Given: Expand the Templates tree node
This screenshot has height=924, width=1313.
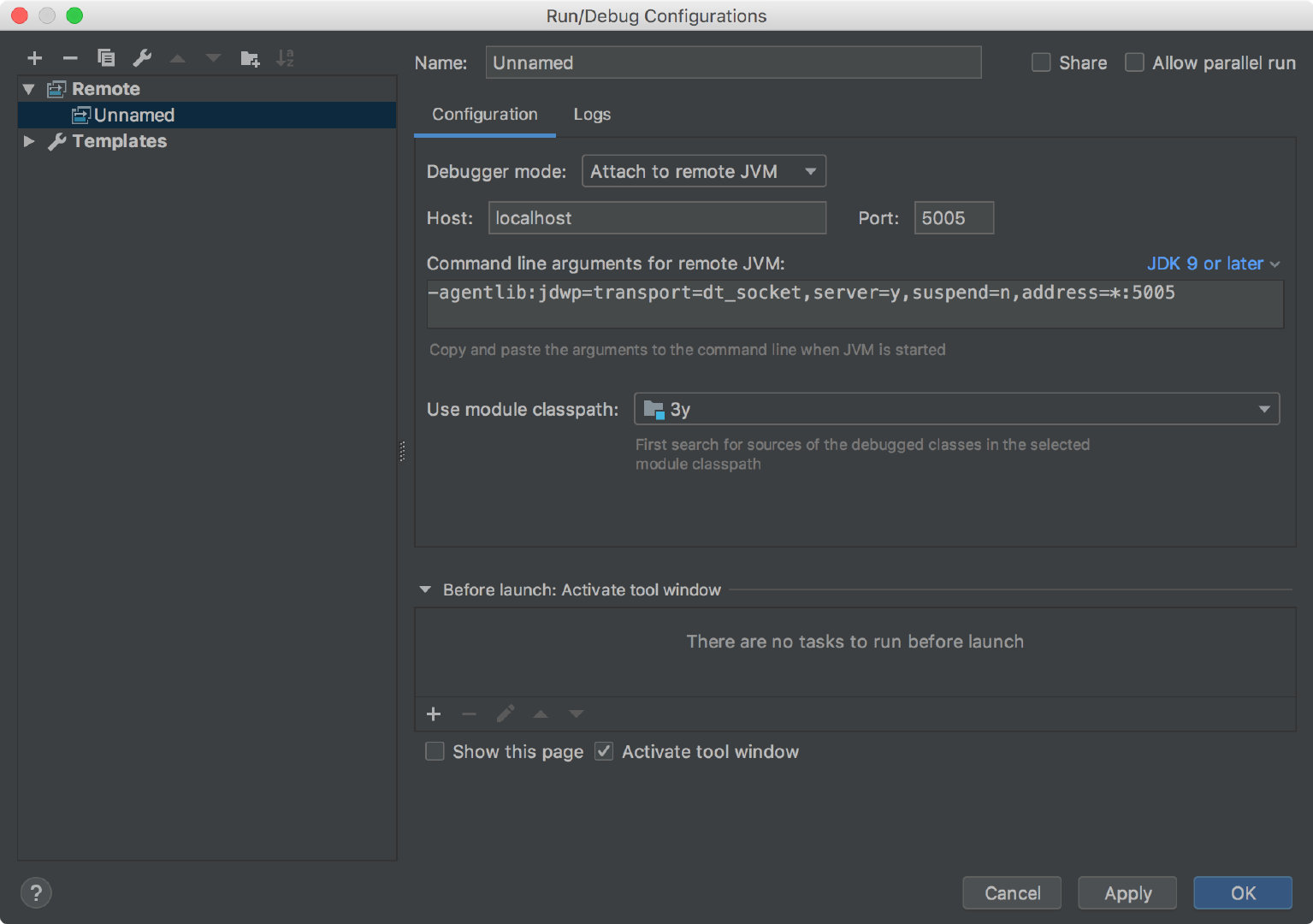Looking at the screenshot, I should (29, 141).
